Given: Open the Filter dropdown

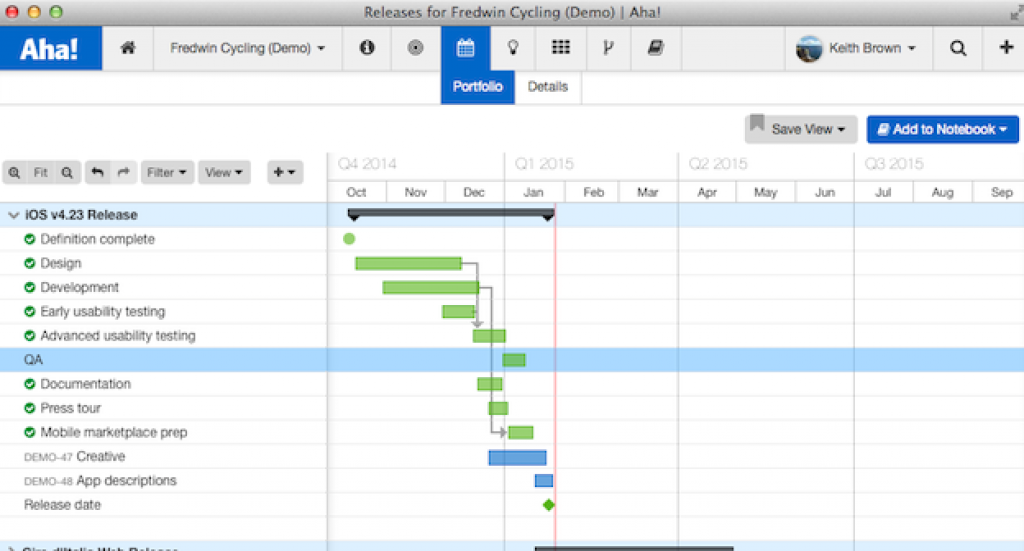Looking at the screenshot, I should point(167,172).
